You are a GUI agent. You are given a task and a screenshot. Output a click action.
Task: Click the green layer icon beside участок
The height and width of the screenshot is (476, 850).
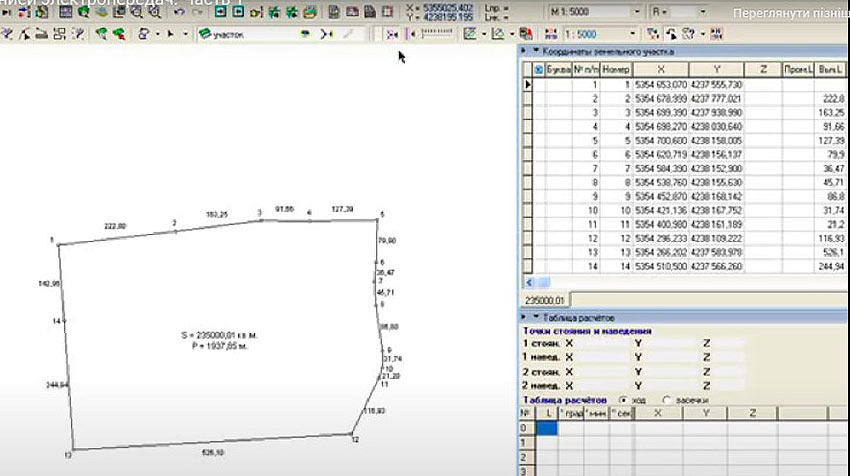point(205,33)
